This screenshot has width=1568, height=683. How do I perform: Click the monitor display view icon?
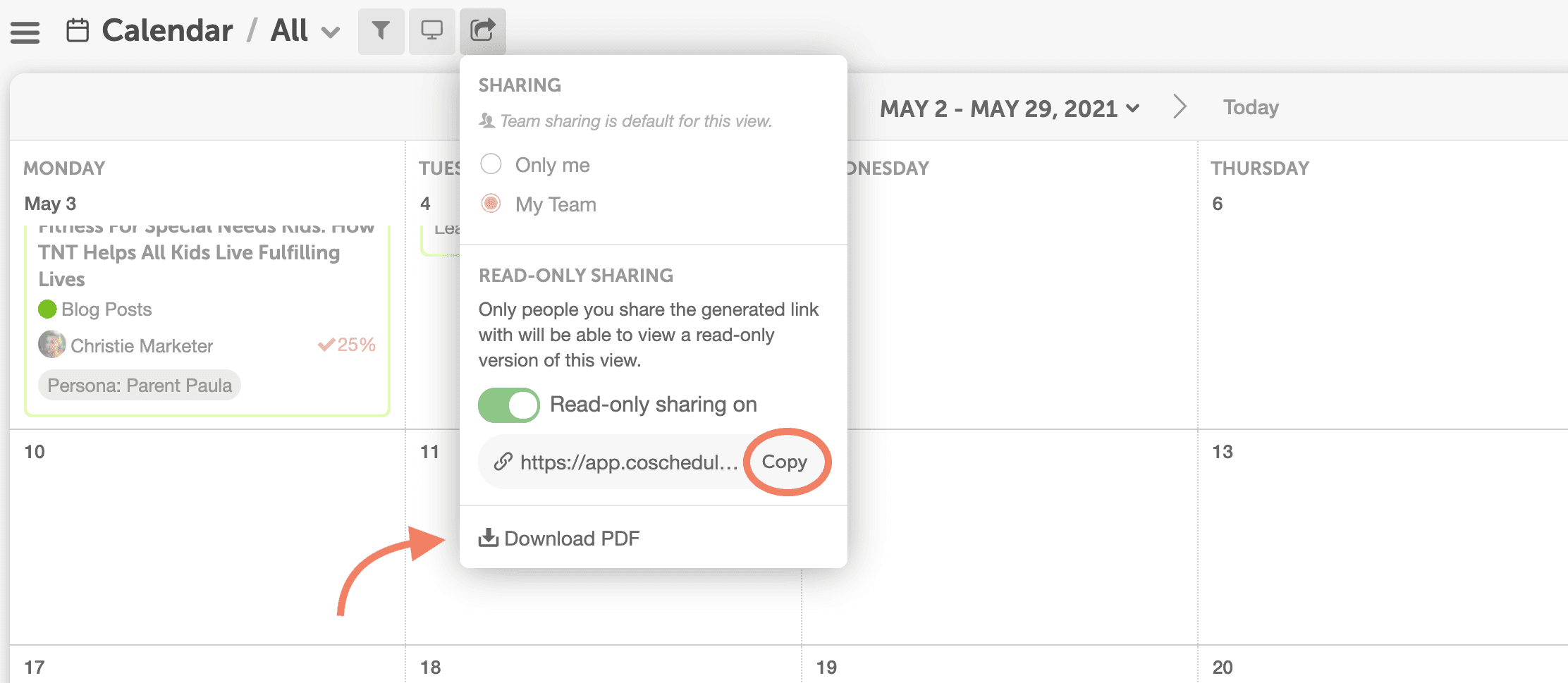431,31
